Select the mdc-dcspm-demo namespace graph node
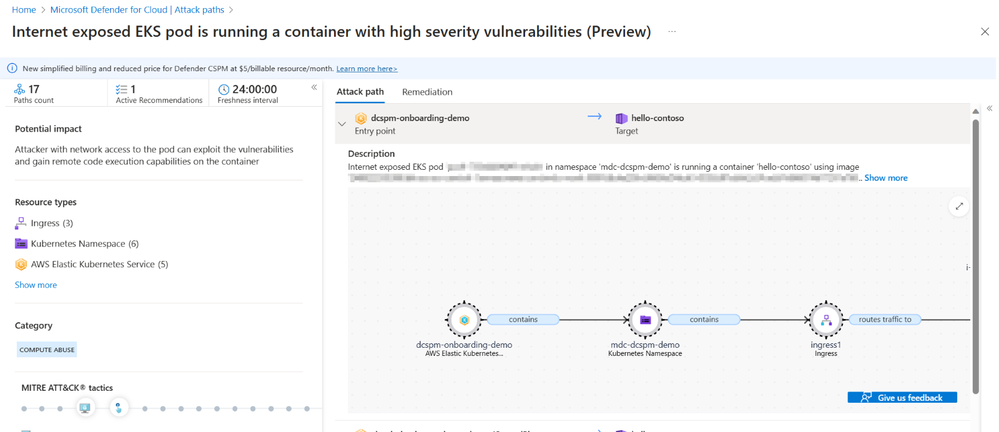Image resolution: width=999 pixels, height=432 pixels. coord(645,319)
